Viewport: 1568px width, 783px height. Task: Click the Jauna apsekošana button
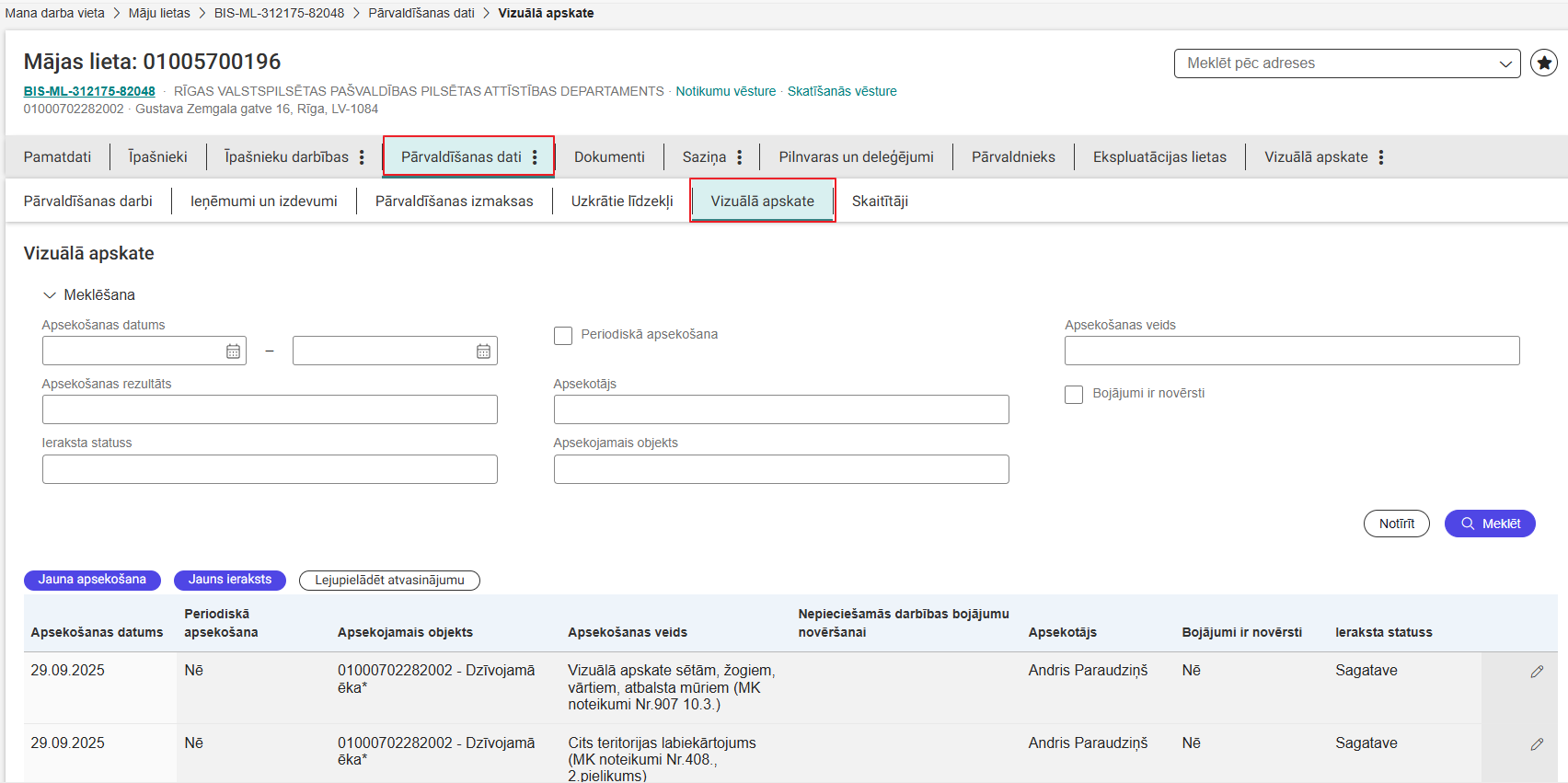(92, 580)
